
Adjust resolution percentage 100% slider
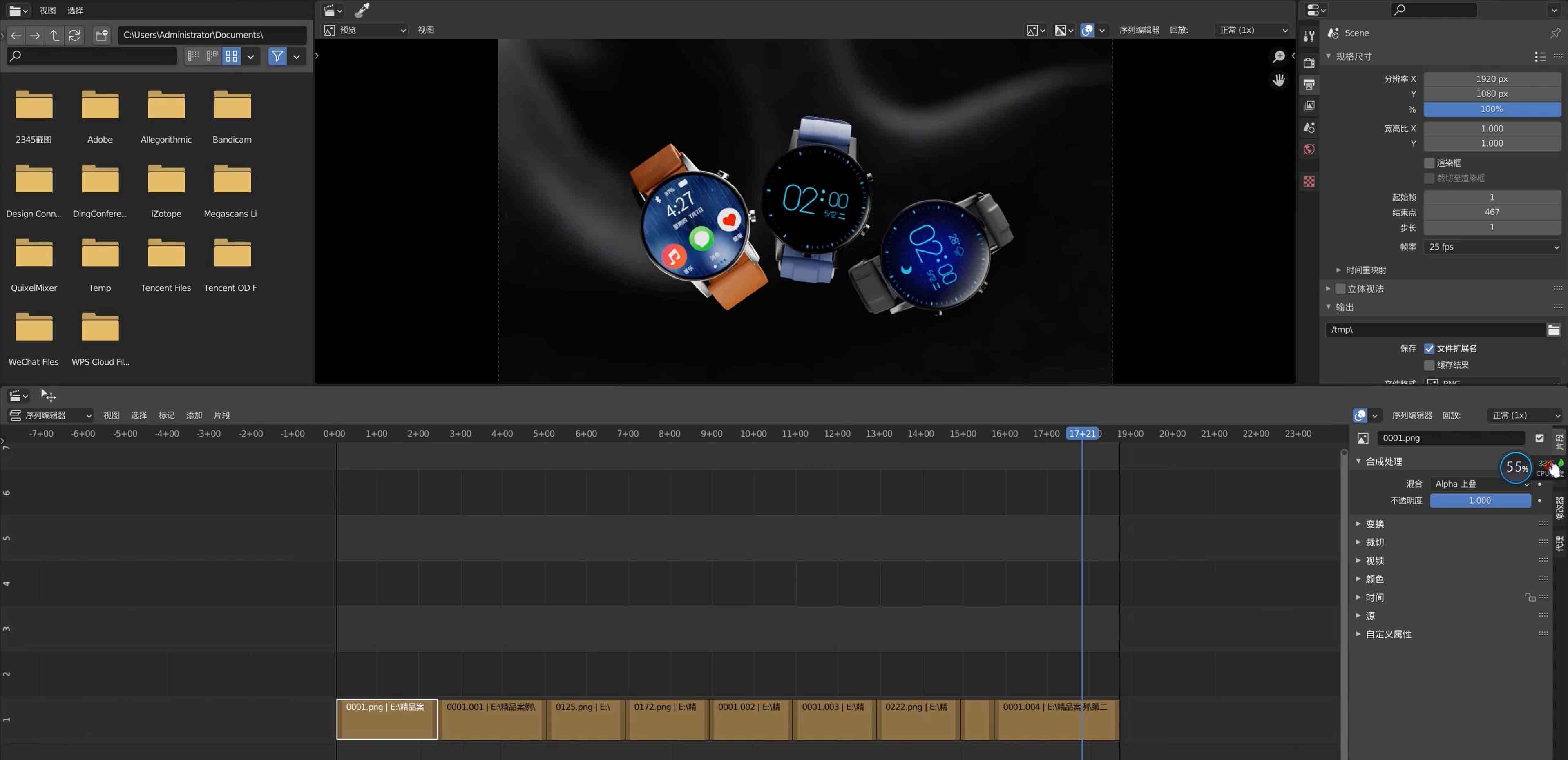(x=1492, y=109)
